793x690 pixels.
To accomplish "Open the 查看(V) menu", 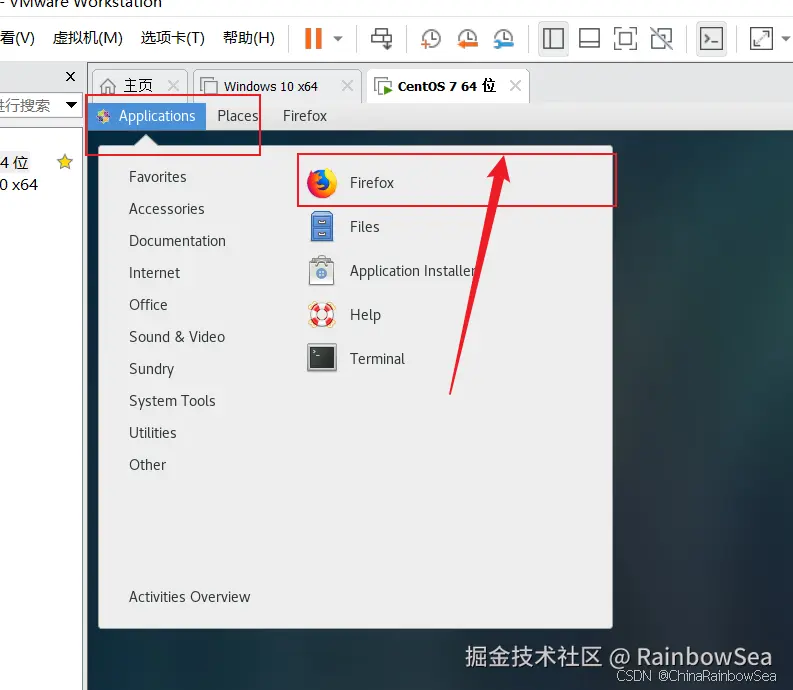I will 17,38.
